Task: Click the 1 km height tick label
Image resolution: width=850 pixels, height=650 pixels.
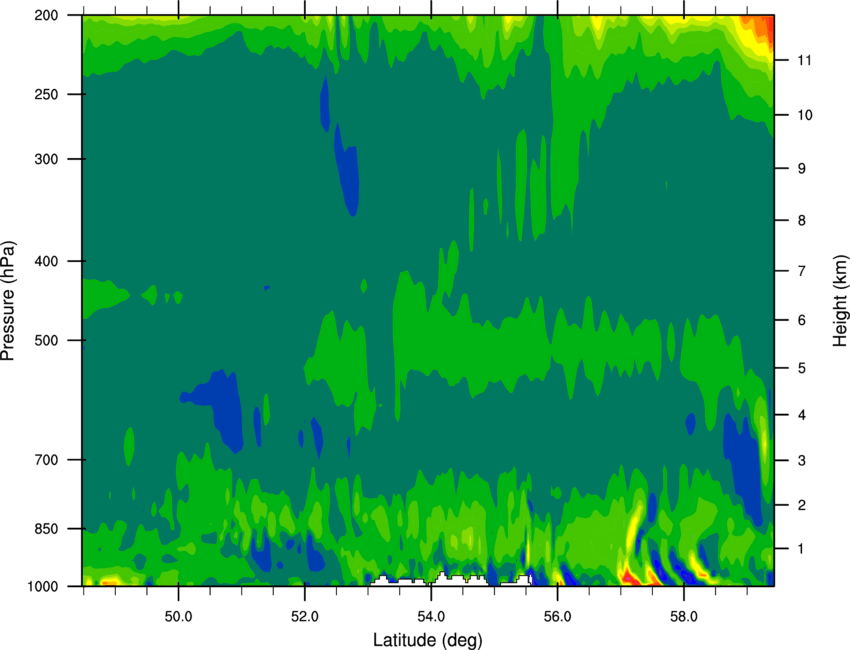Action: (802, 549)
